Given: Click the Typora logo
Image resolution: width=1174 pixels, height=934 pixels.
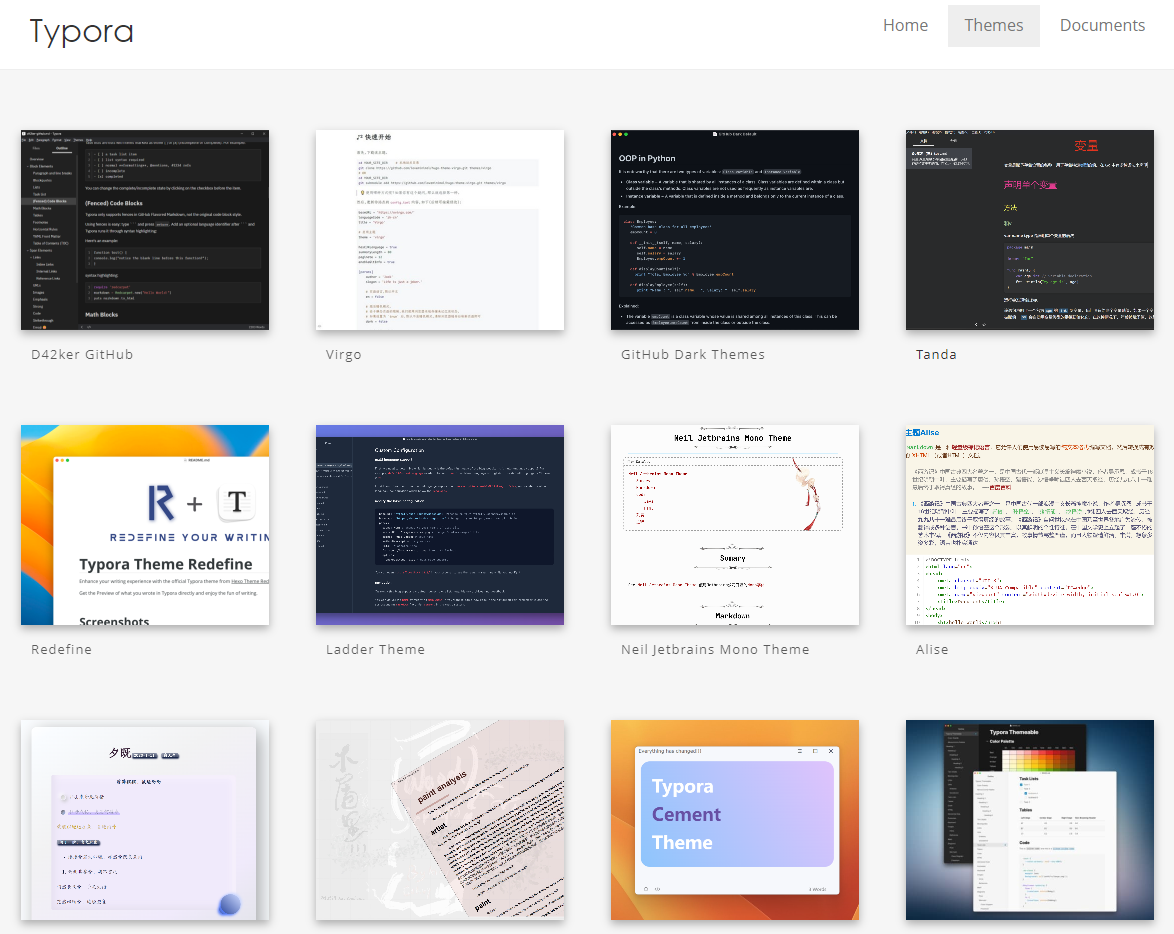Looking at the screenshot, I should click(81, 31).
